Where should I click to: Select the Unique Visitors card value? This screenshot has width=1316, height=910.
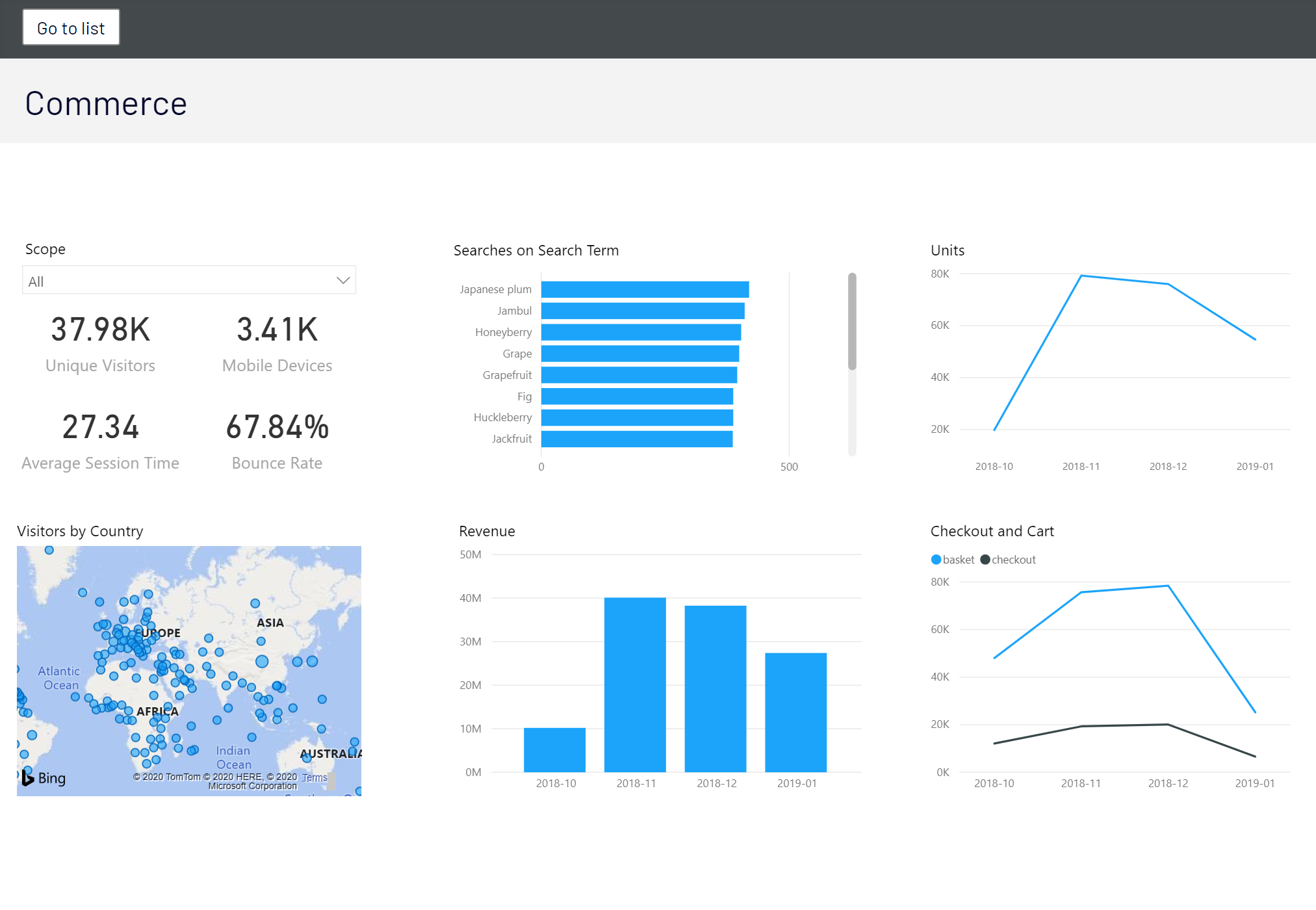coord(100,330)
